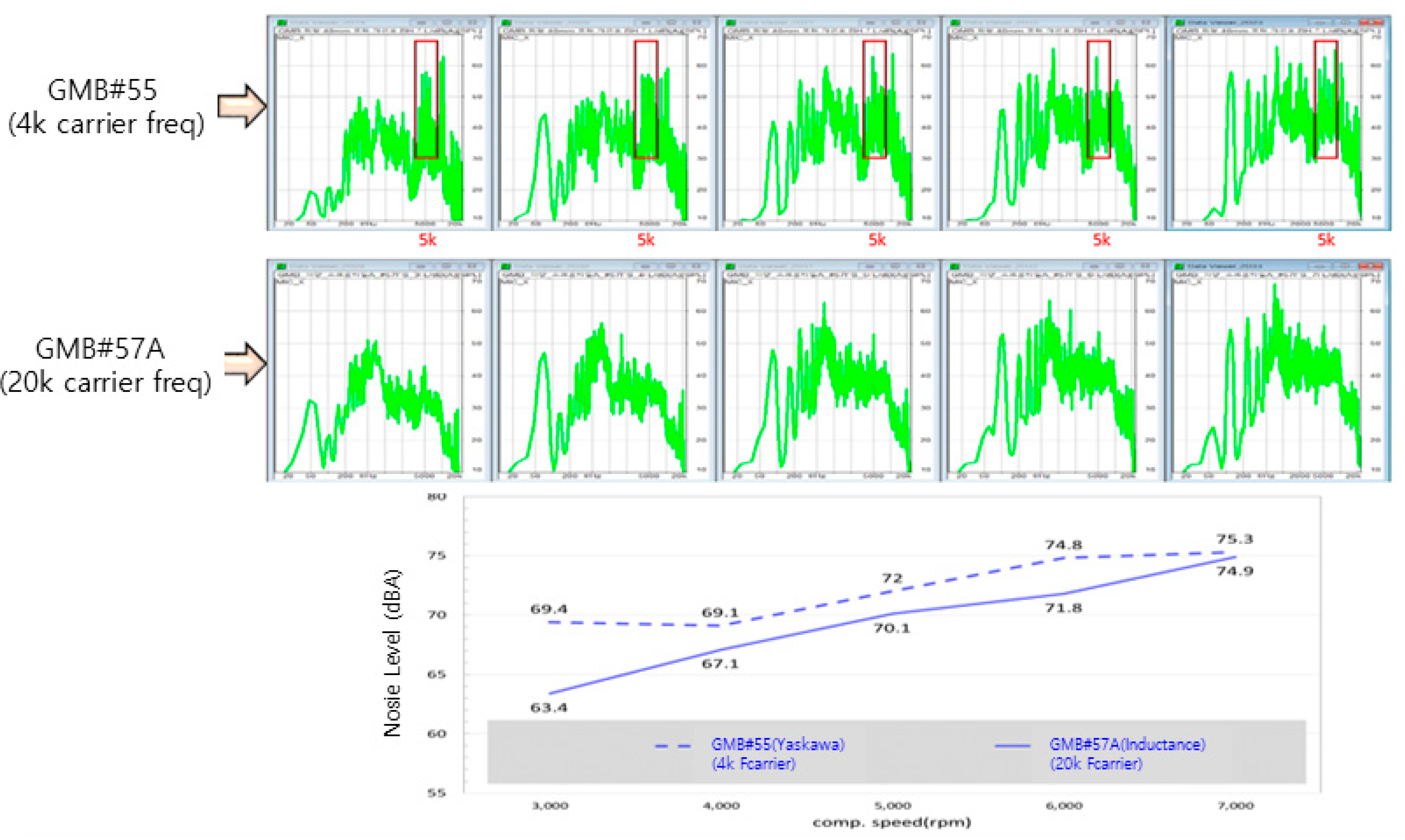The height and width of the screenshot is (840, 1405).
Task: Select the 63.4 data label on the solid line
Action: [x=548, y=708]
